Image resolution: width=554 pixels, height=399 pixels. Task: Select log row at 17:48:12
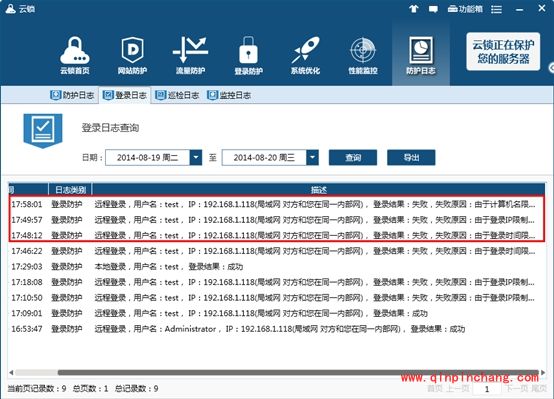point(276,235)
